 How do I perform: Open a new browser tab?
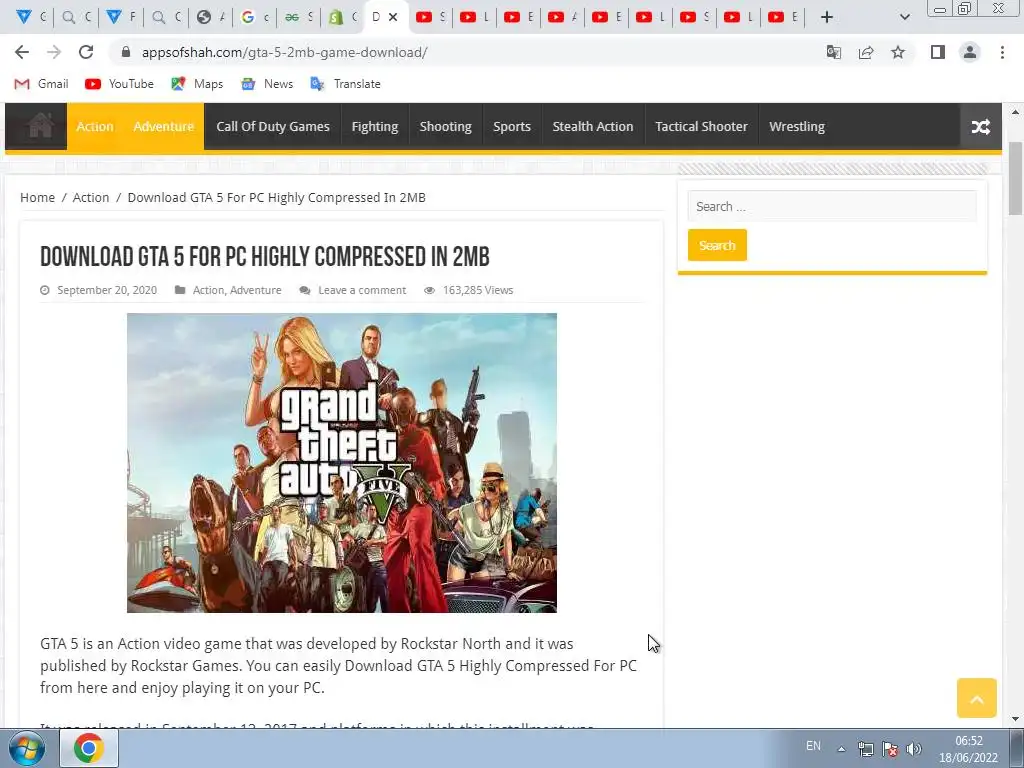point(827,17)
